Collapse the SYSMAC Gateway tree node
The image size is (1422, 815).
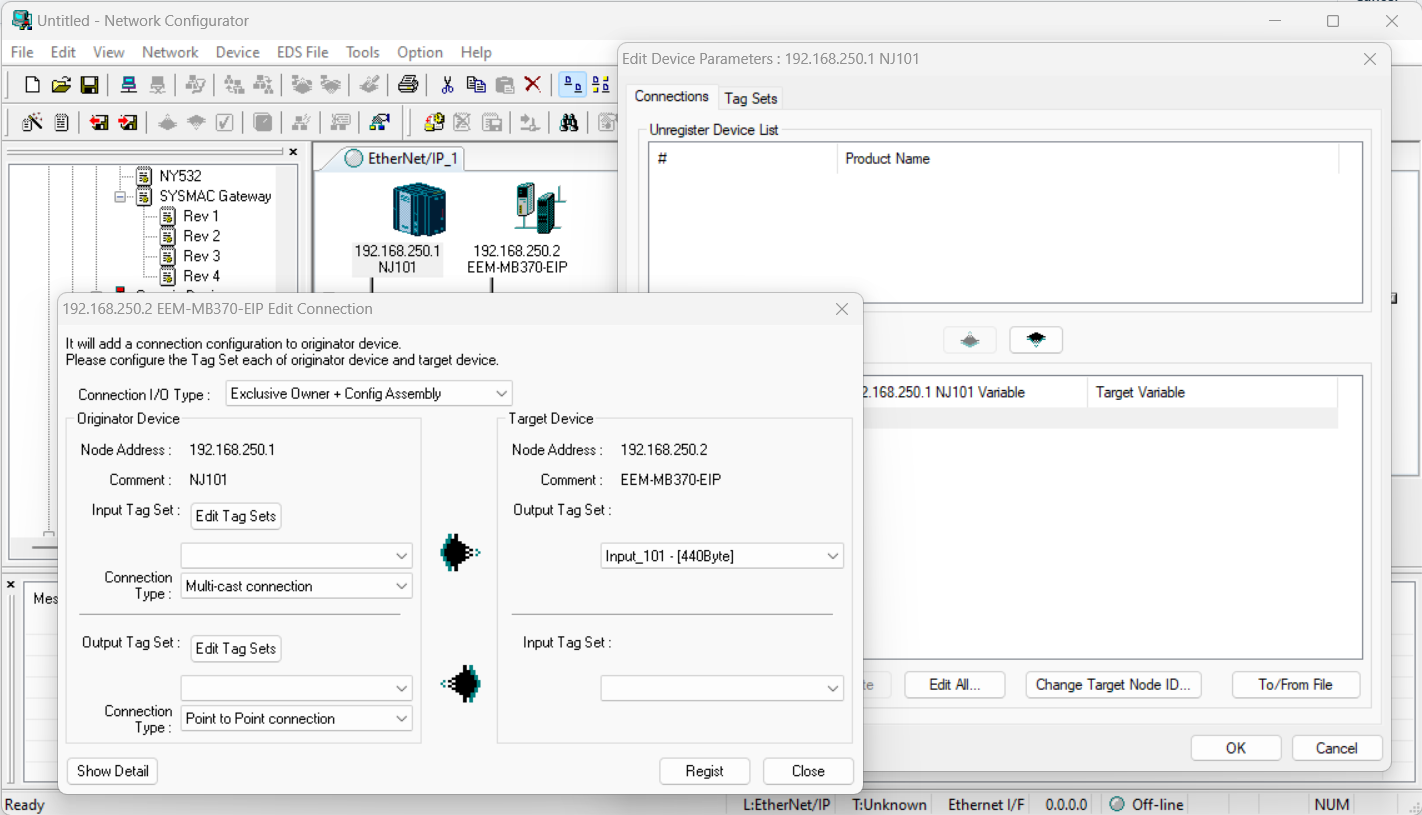[x=120, y=197]
